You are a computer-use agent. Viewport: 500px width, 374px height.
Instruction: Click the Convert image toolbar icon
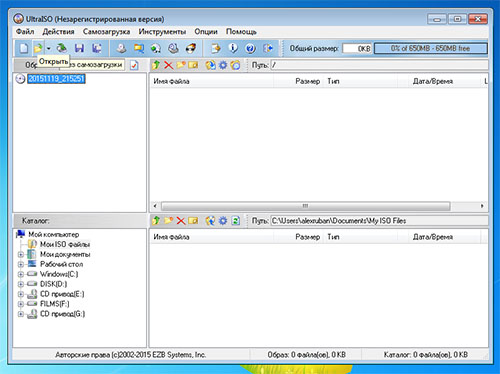coord(156,48)
